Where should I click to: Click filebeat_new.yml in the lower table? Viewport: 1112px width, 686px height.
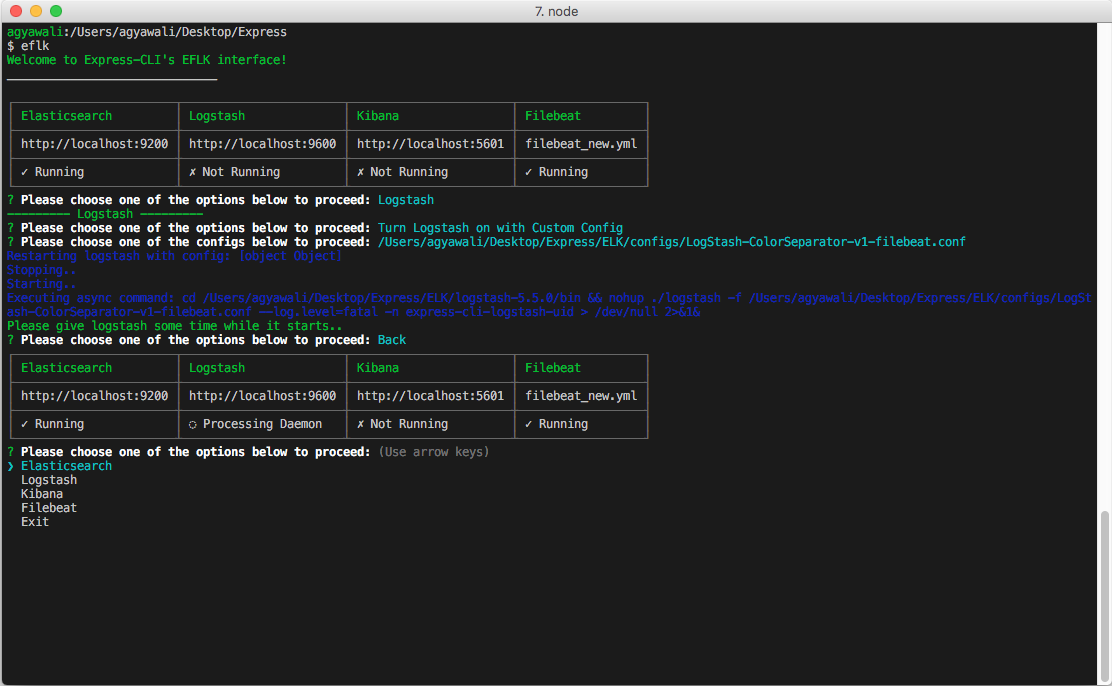pos(581,396)
